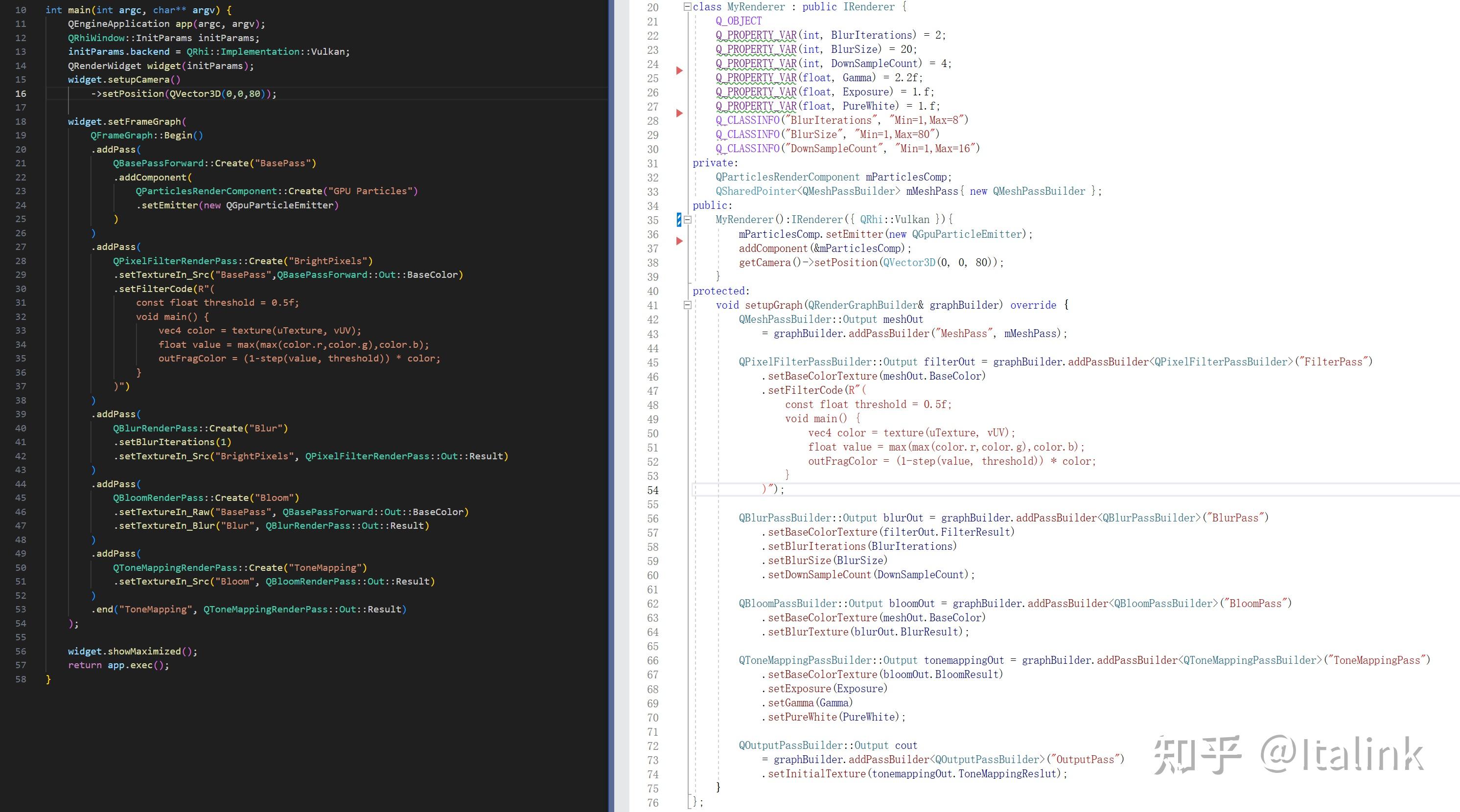Click line number 54 in light editor

[653, 490]
